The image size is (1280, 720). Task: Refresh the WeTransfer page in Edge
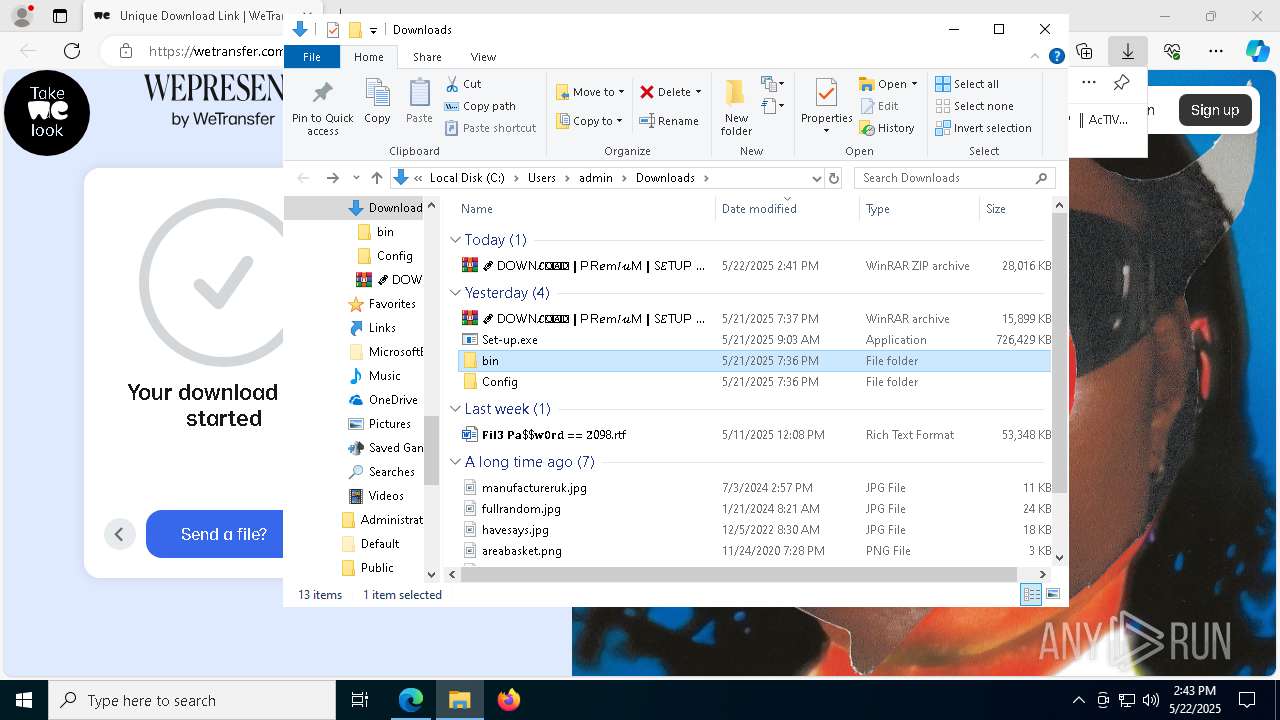pos(72,51)
